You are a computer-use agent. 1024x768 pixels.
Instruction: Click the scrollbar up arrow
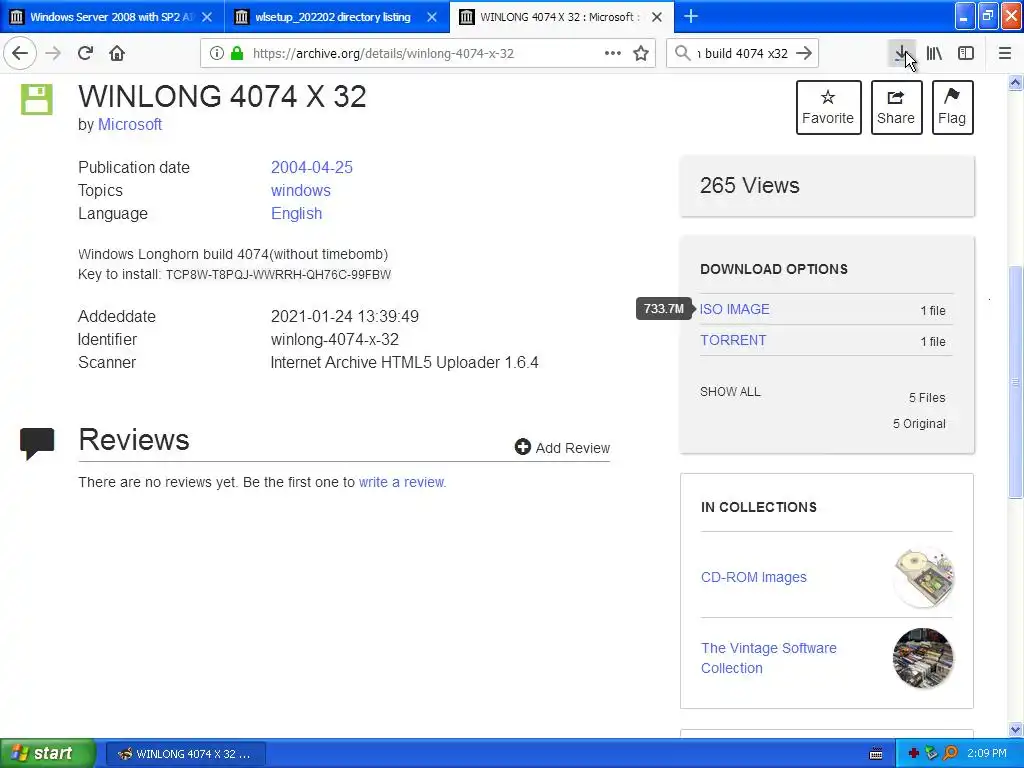(x=1015, y=82)
